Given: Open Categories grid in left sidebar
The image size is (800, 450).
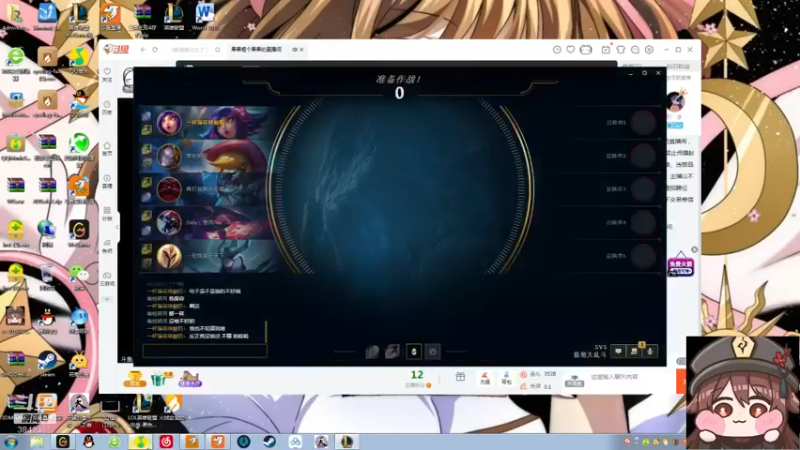Looking at the screenshot, I should [107, 214].
